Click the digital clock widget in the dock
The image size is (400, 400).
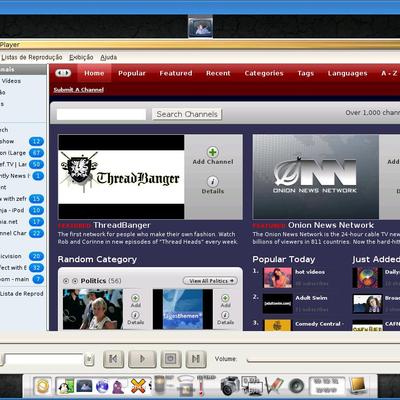click(326, 386)
